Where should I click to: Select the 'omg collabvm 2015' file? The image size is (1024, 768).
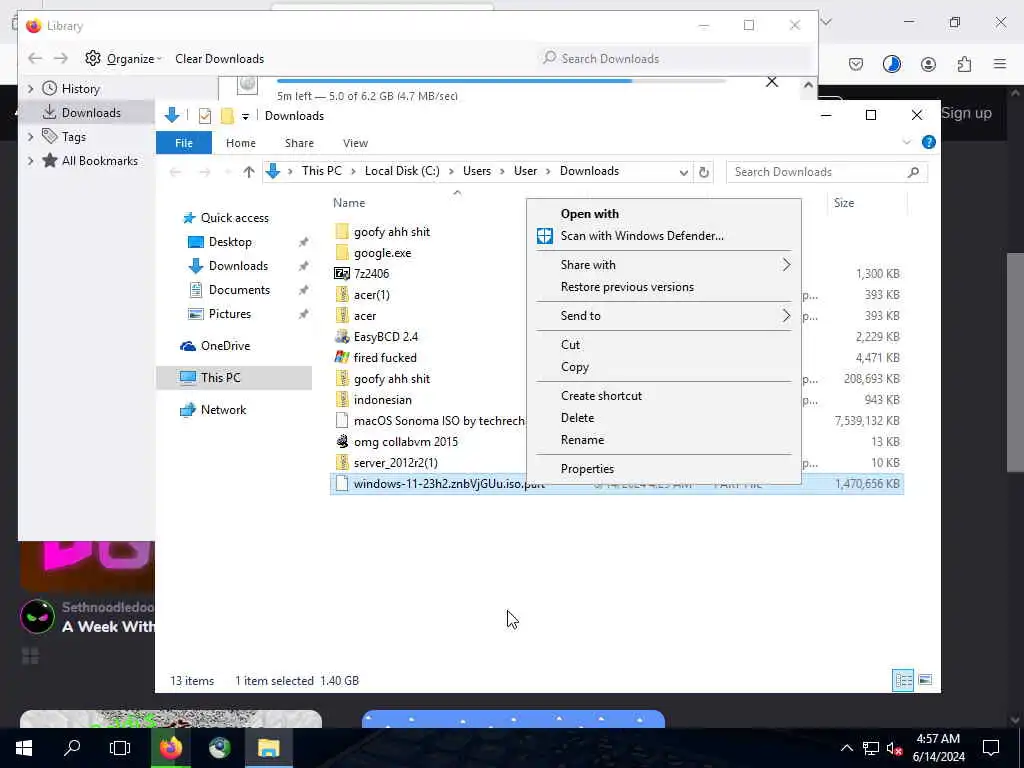click(406, 442)
